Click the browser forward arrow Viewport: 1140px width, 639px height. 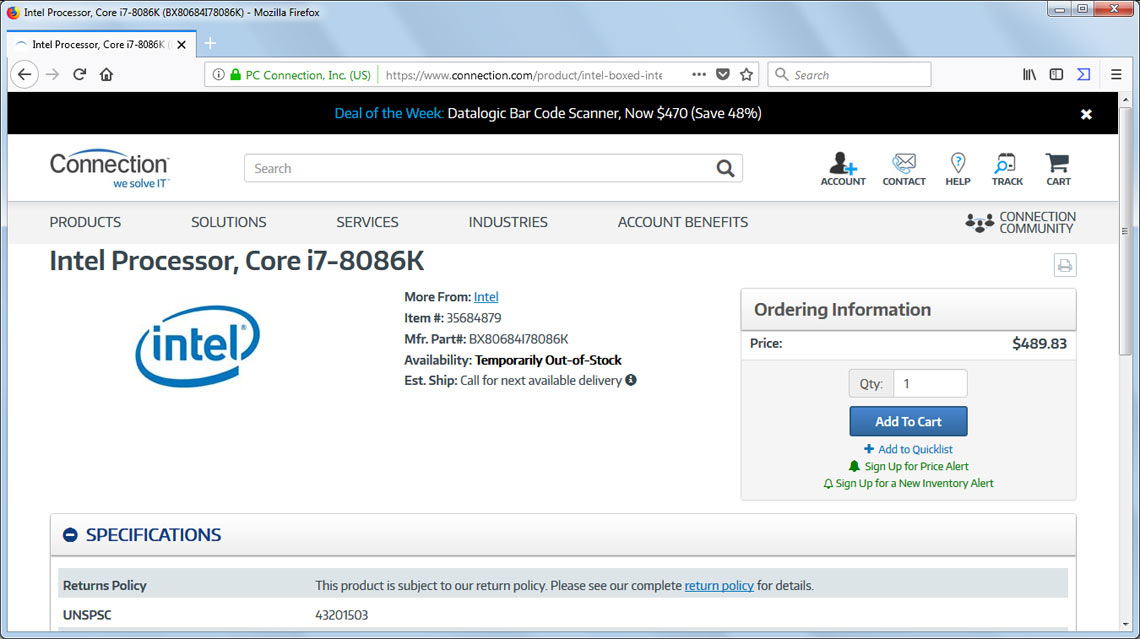tap(52, 74)
